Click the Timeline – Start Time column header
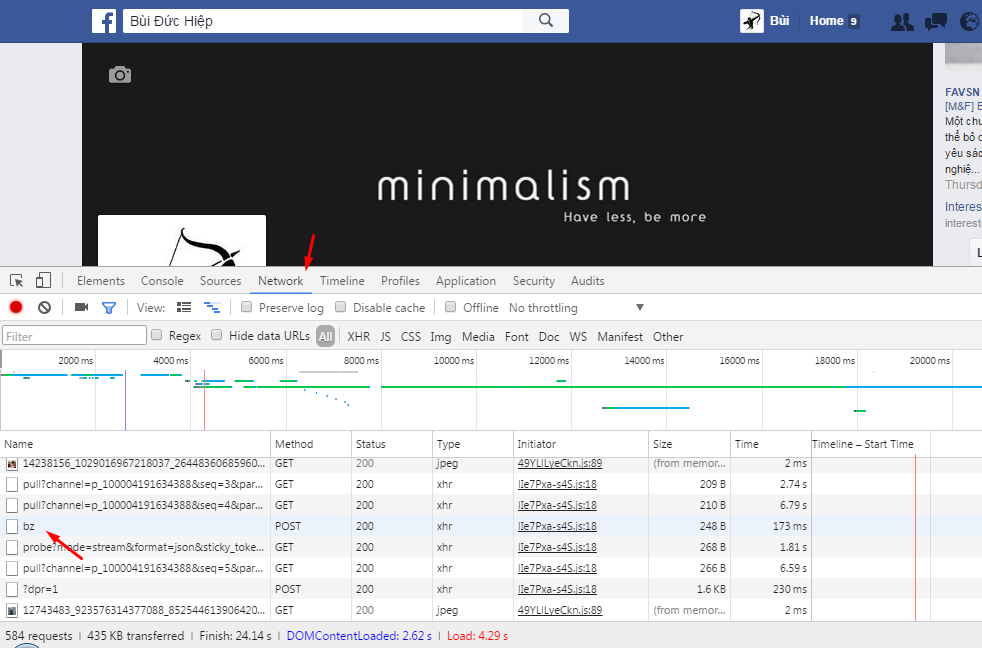 pos(862,444)
